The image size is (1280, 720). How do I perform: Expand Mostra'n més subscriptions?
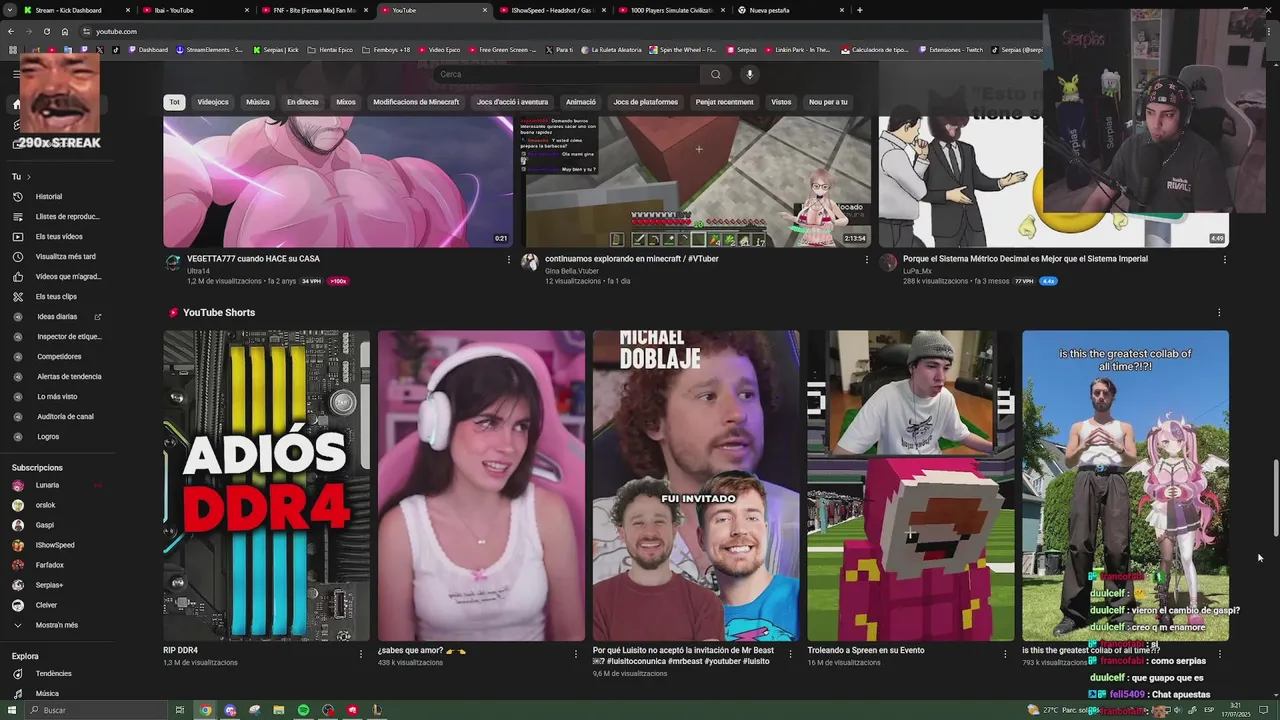click(56, 625)
